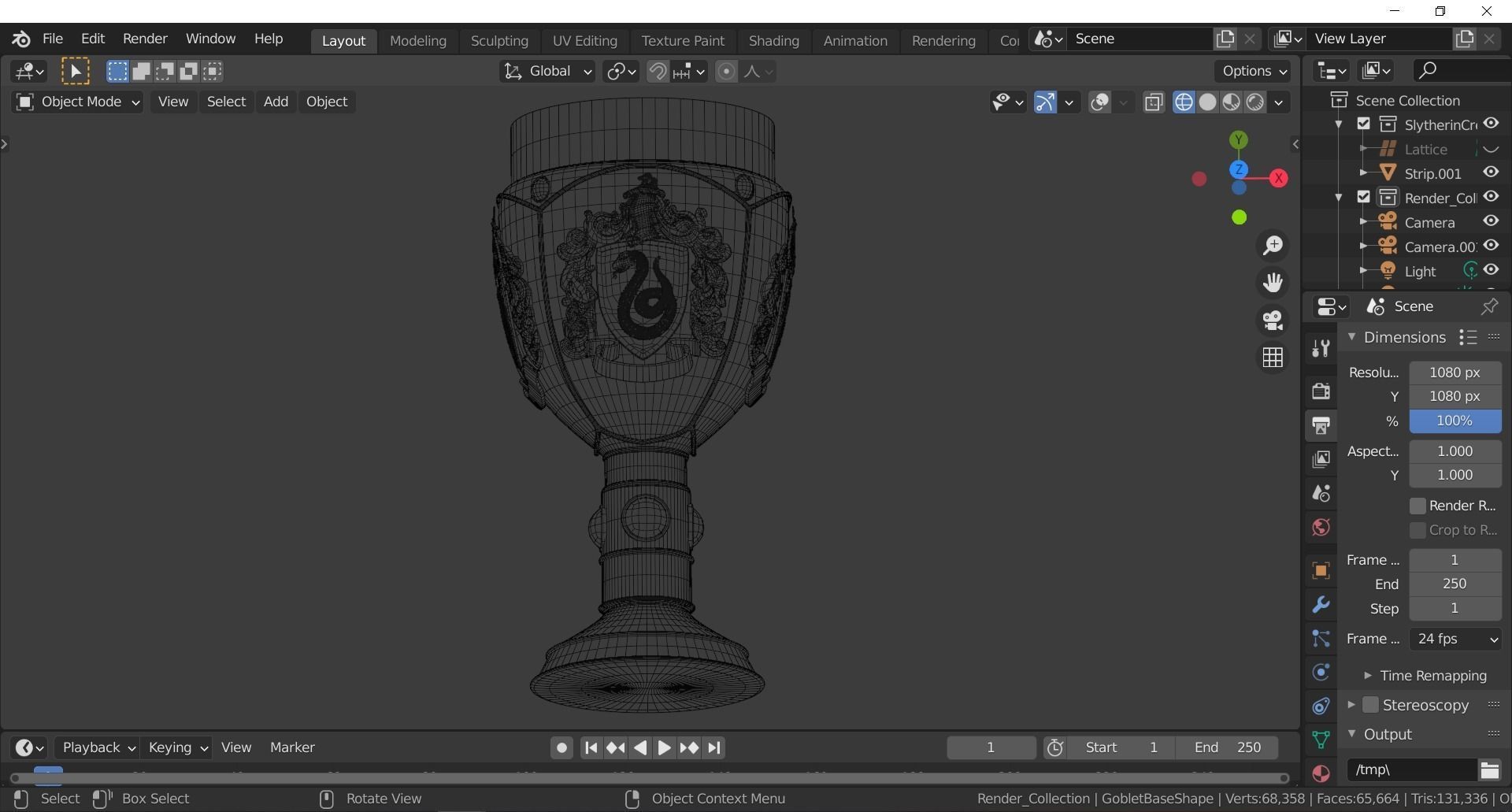Screen dimensions: 1512x812
Task: Collapse the Output panel
Action: [x=1351, y=734]
